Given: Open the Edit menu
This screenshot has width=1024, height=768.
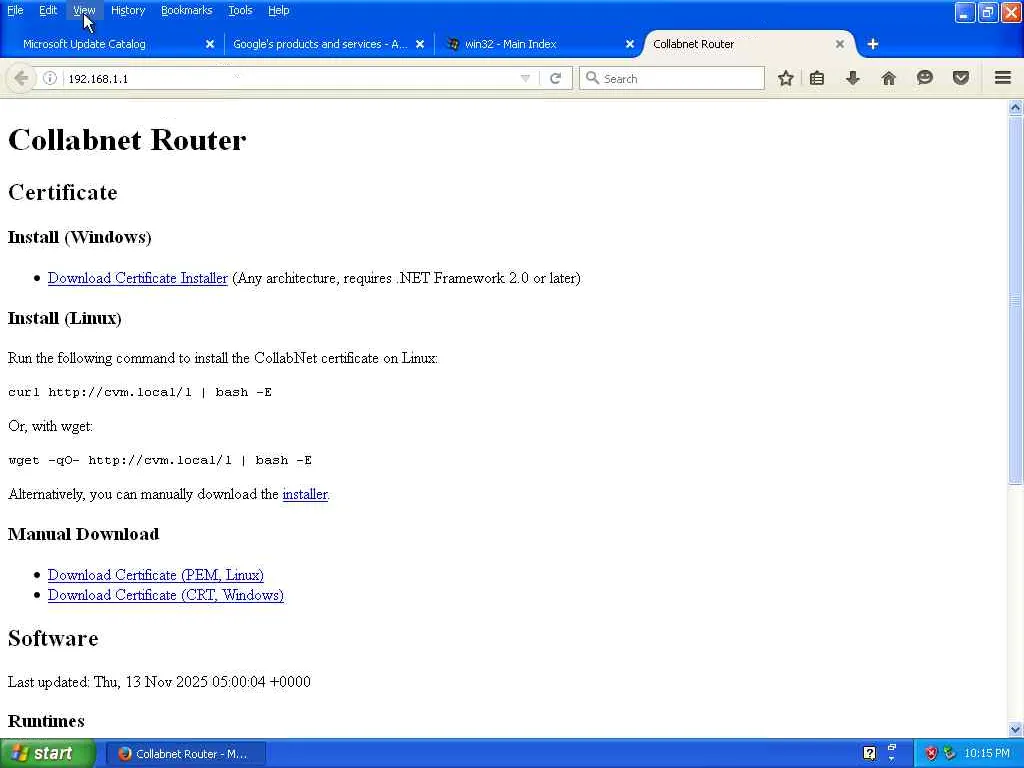Looking at the screenshot, I should click(48, 10).
